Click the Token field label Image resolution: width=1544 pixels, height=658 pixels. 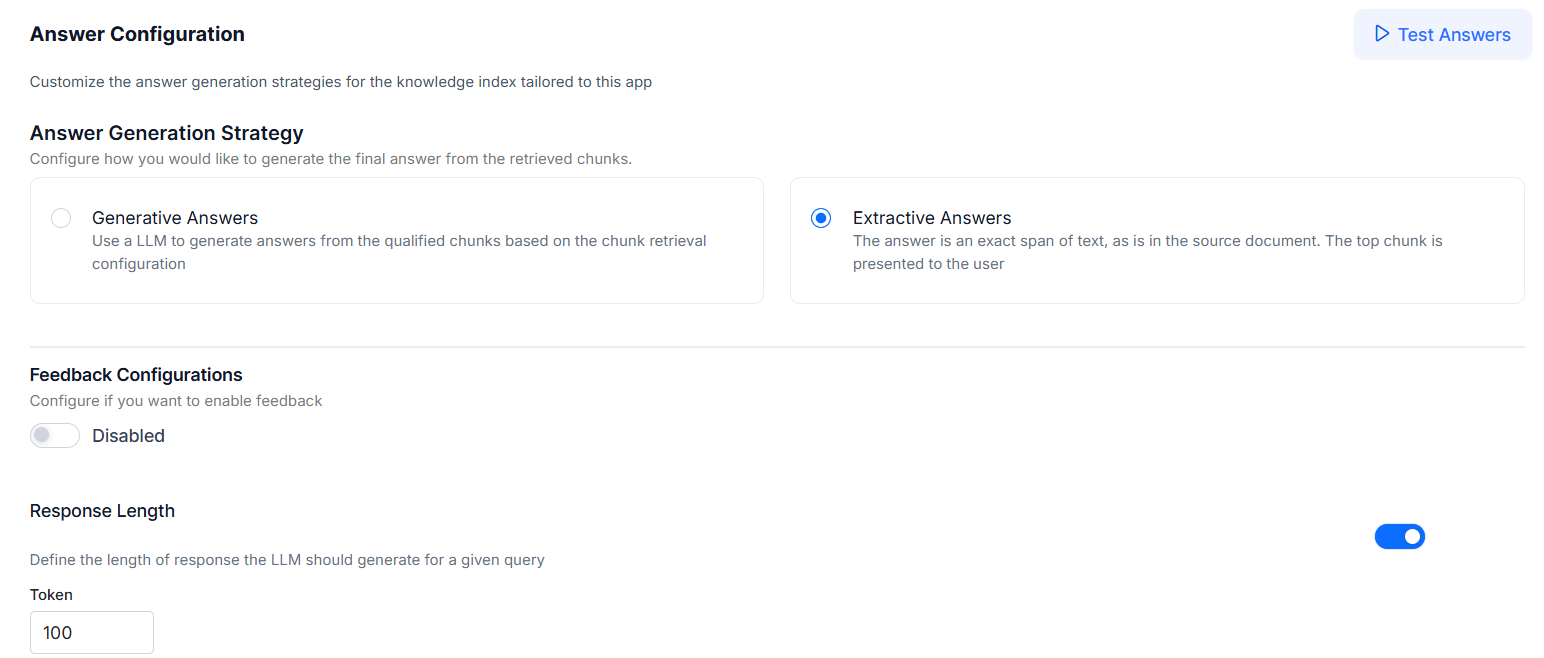point(51,595)
